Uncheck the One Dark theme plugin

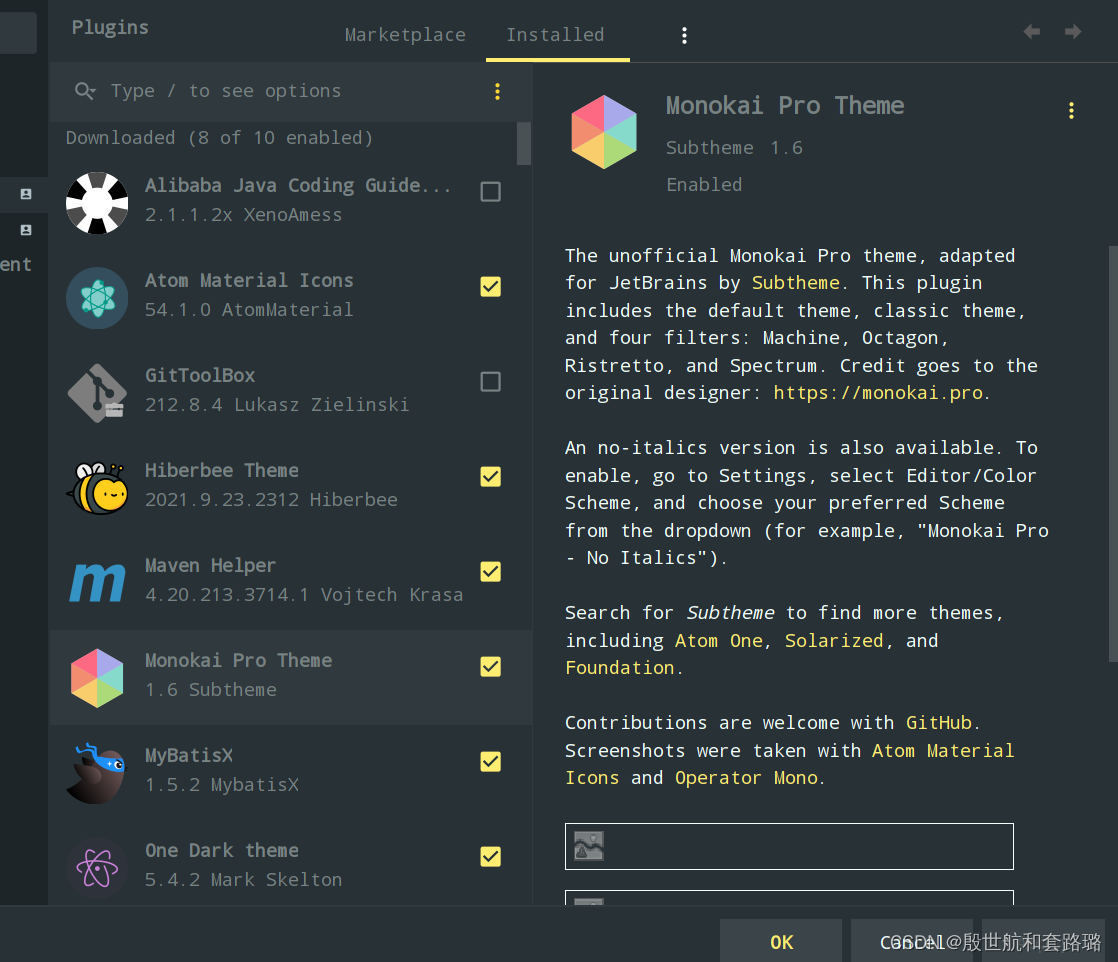pyautogui.click(x=491, y=856)
